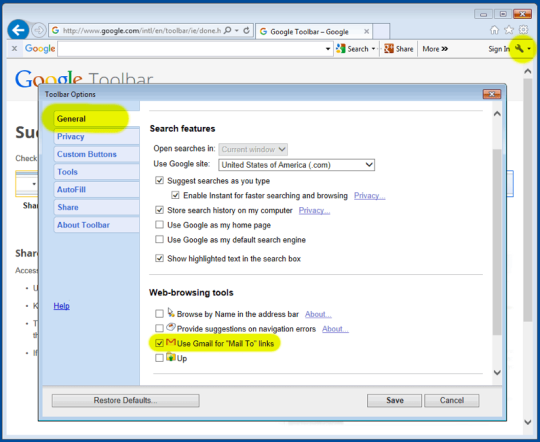Click Sign In on the toolbar
The width and height of the screenshot is (540, 442).
tap(499, 49)
